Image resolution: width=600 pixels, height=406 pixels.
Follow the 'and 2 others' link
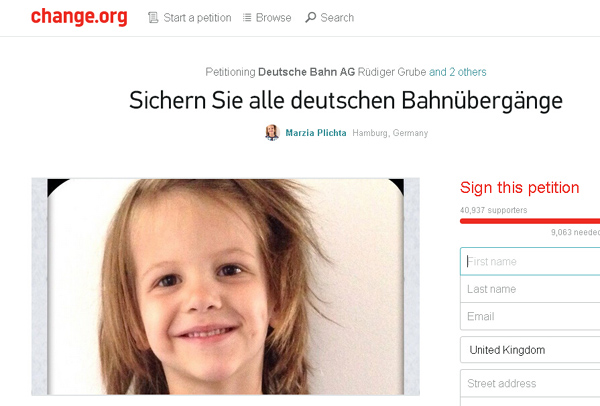pos(458,72)
